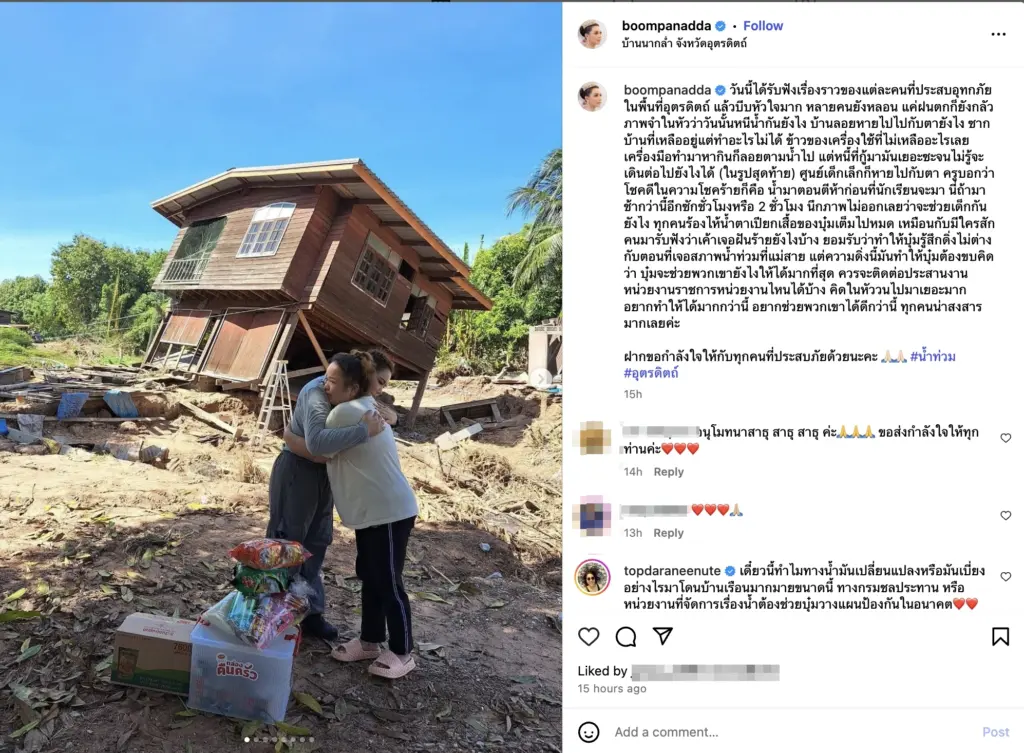Screen dimensions: 1024x753
Task: Share post via paper plane icon
Action: (x=663, y=635)
